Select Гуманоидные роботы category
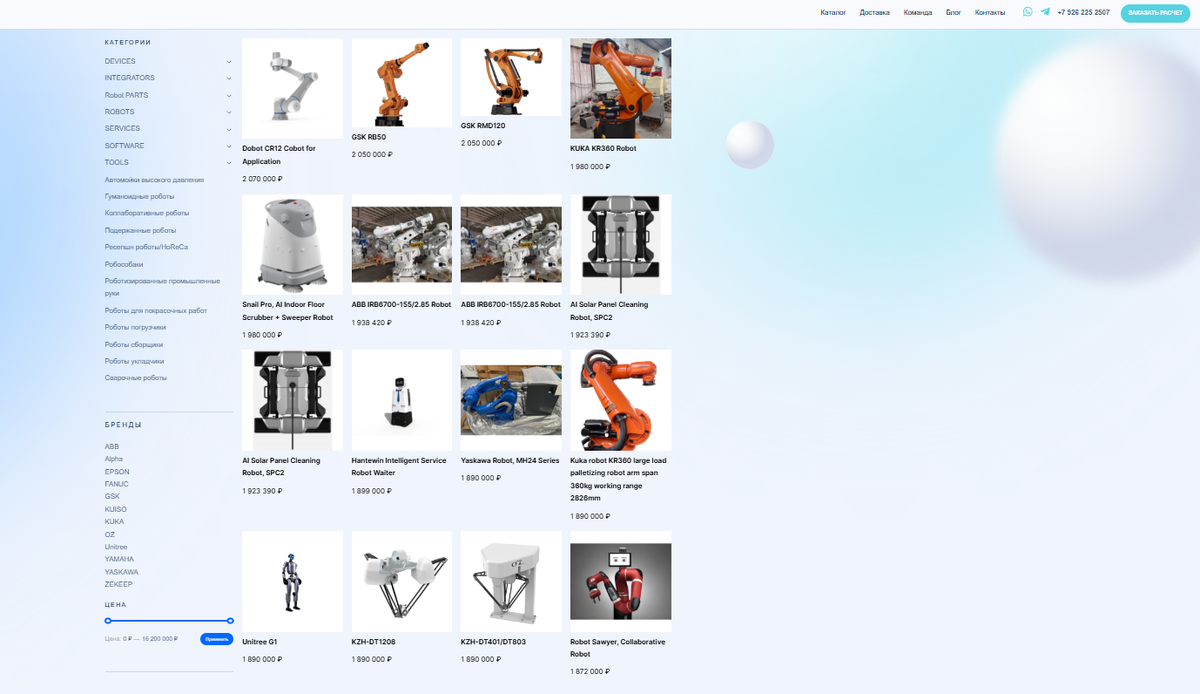1200x694 pixels. point(139,196)
